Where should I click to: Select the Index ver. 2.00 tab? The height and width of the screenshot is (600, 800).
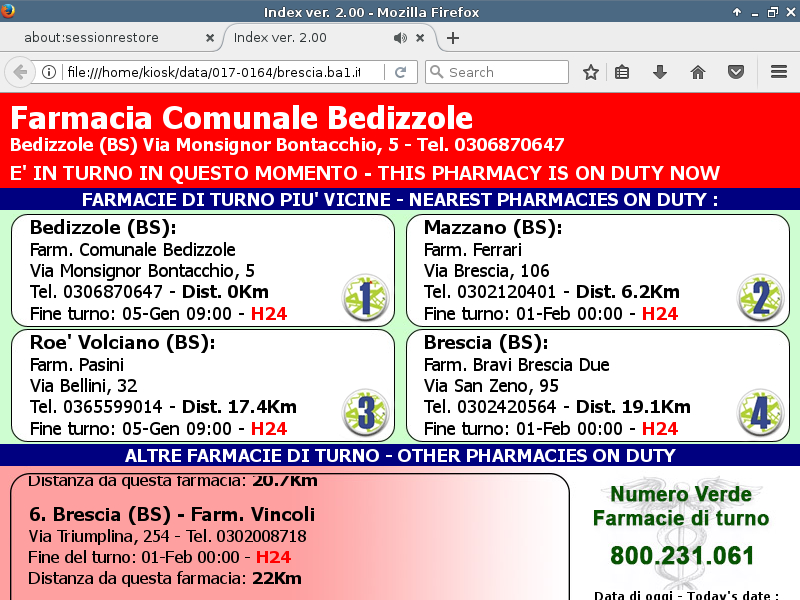[x=300, y=38]
